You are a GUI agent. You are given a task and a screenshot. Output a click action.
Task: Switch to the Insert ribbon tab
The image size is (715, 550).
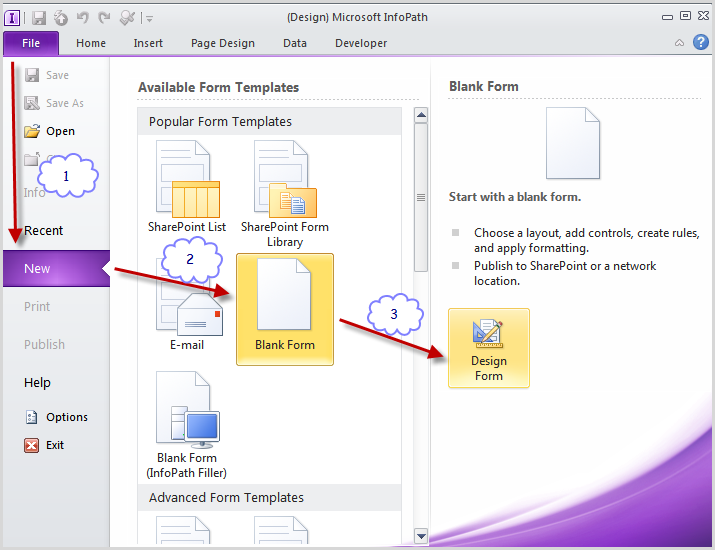(x=148, y=43)
